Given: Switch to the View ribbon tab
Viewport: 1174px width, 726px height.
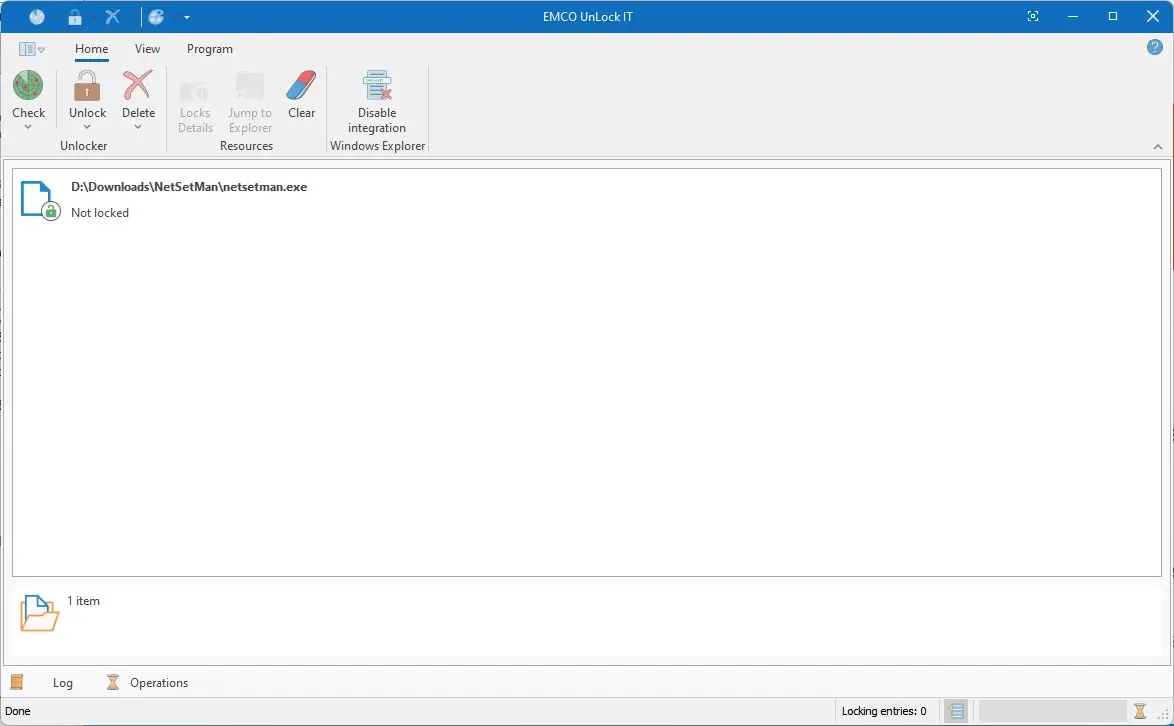Looking at the screenshot, I should 147,49.
